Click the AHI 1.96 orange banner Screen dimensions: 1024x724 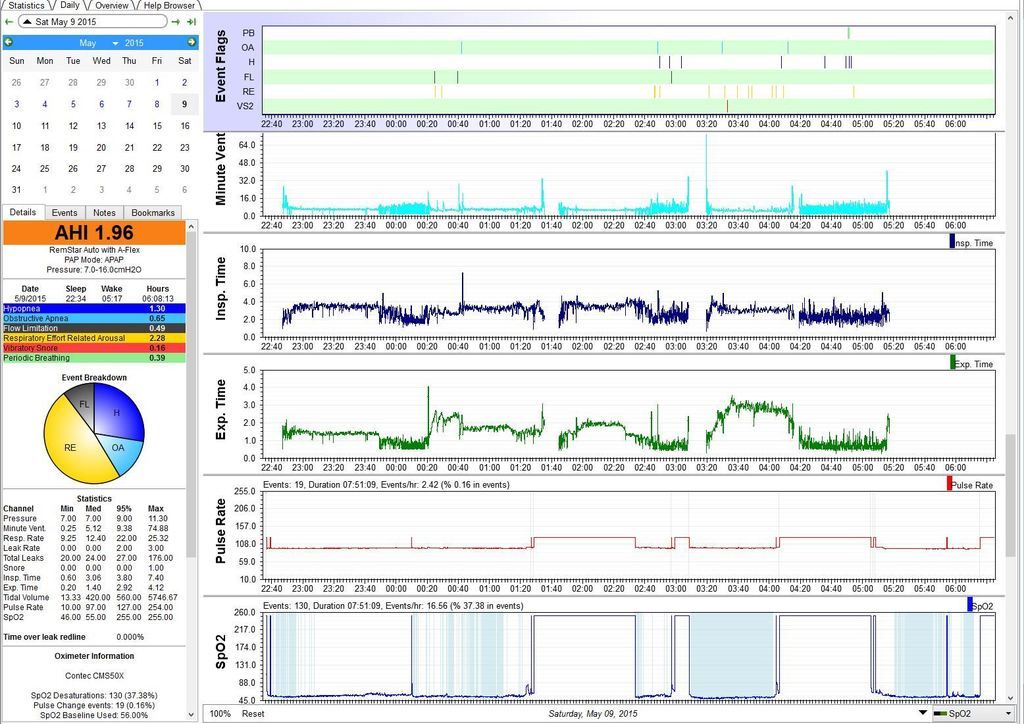(94, 233)
